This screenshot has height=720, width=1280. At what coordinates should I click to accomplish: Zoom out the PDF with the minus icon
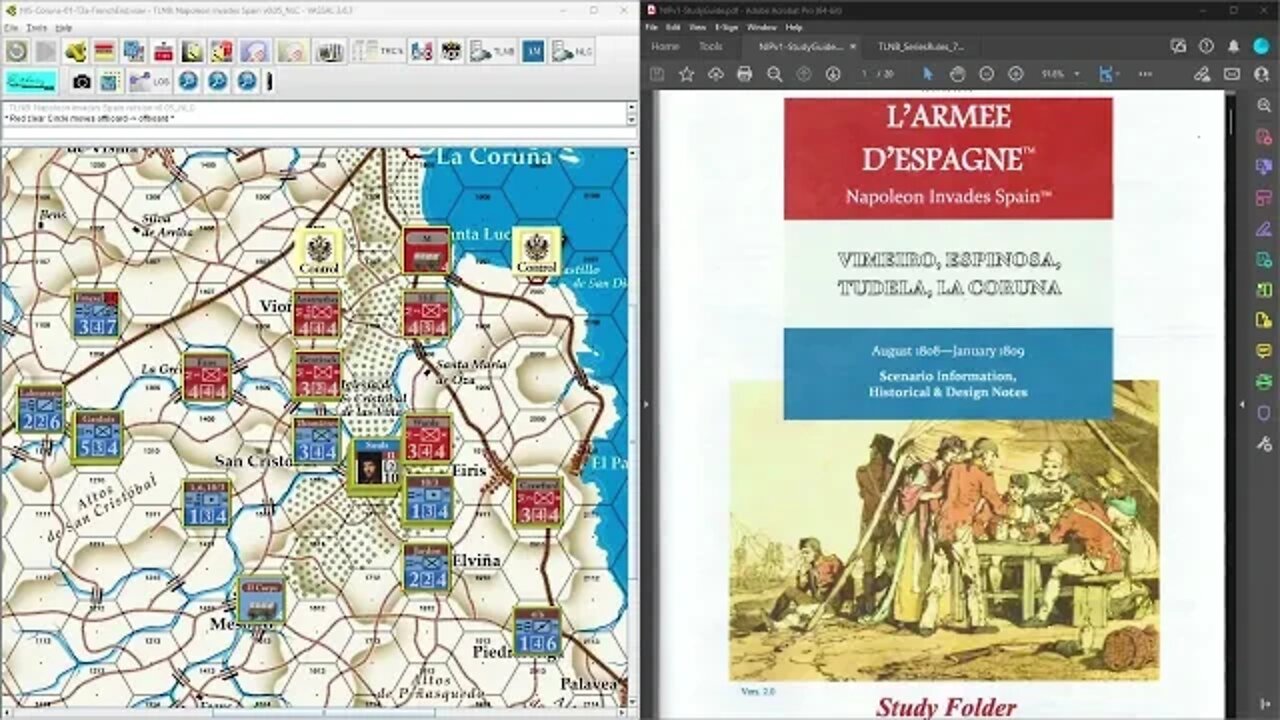click(986, 74)
